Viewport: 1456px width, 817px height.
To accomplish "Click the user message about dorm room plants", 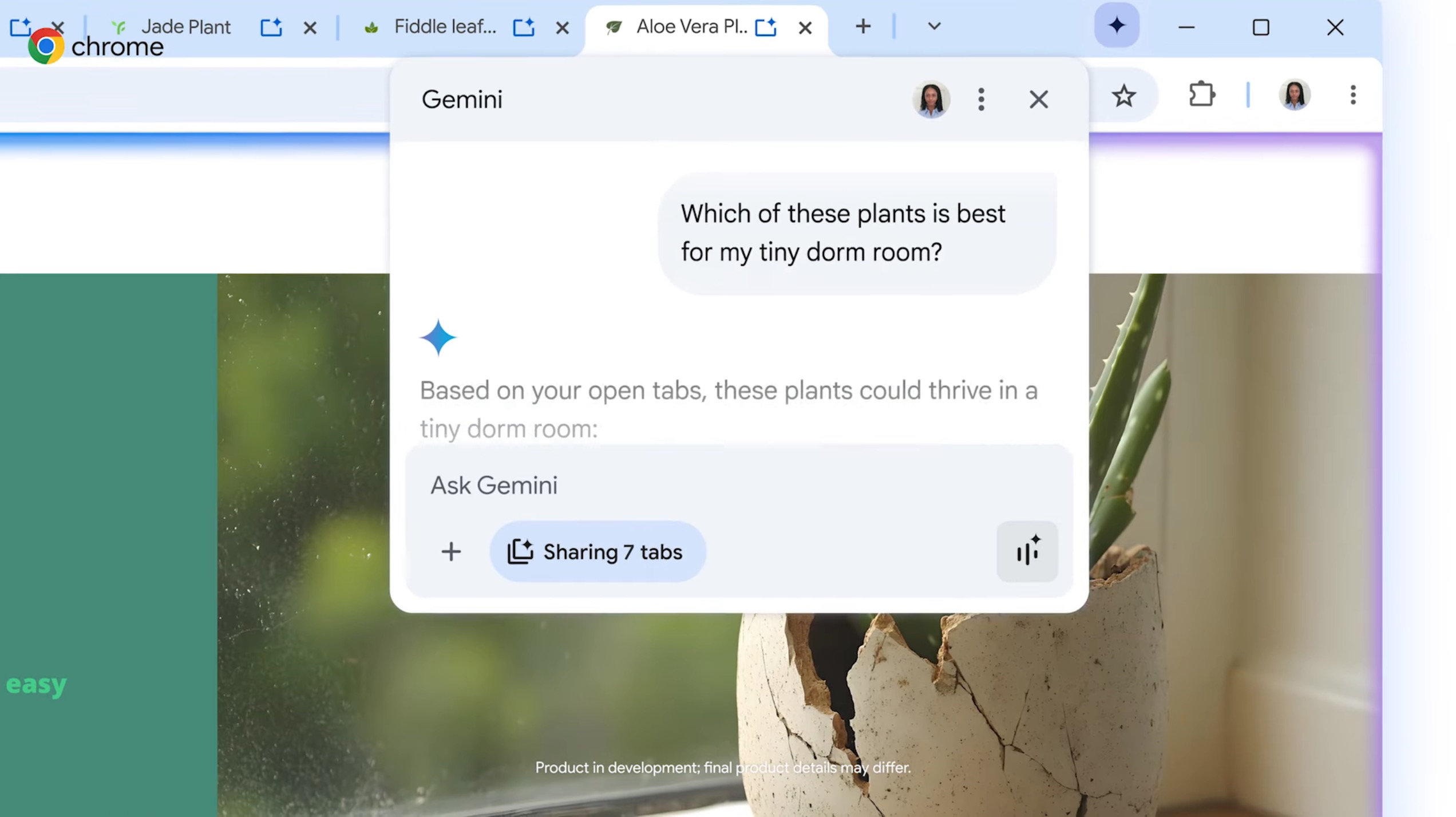I will coord(857,233).
